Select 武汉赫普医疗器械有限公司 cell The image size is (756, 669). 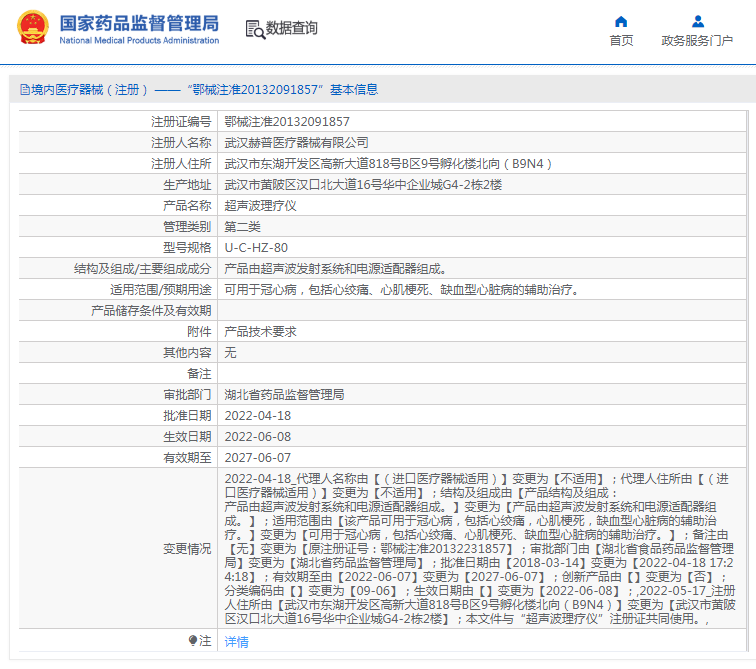pyautogui.click(x=297, y=143)
